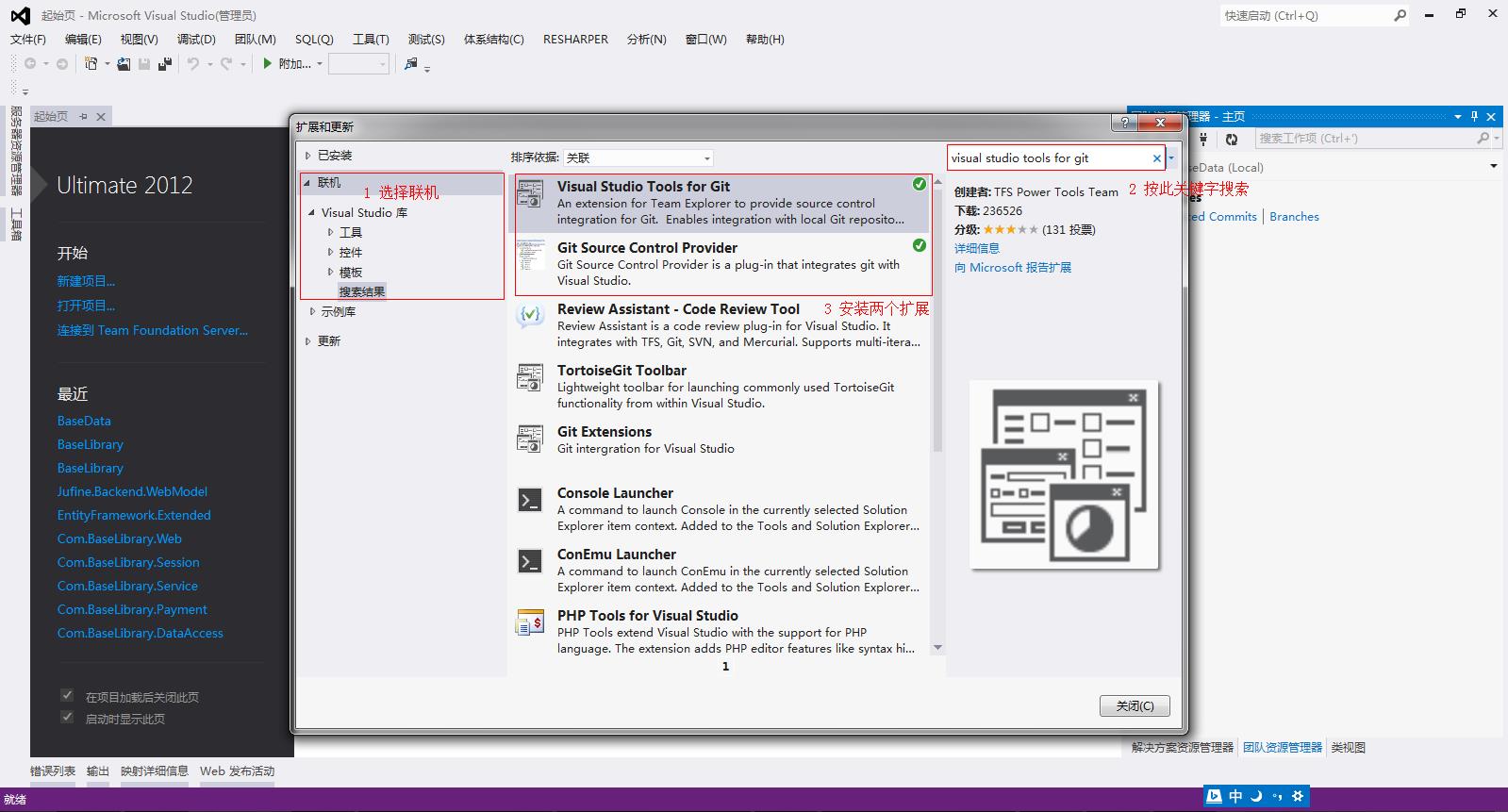Expand the 工具 tree node
Screen dimensions: 1508x812
point(330,232)
